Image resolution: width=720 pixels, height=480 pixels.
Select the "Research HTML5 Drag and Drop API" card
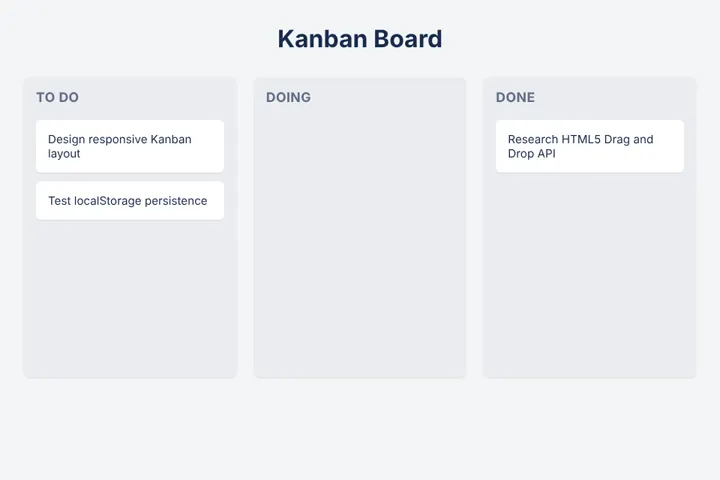coord(590,147)
